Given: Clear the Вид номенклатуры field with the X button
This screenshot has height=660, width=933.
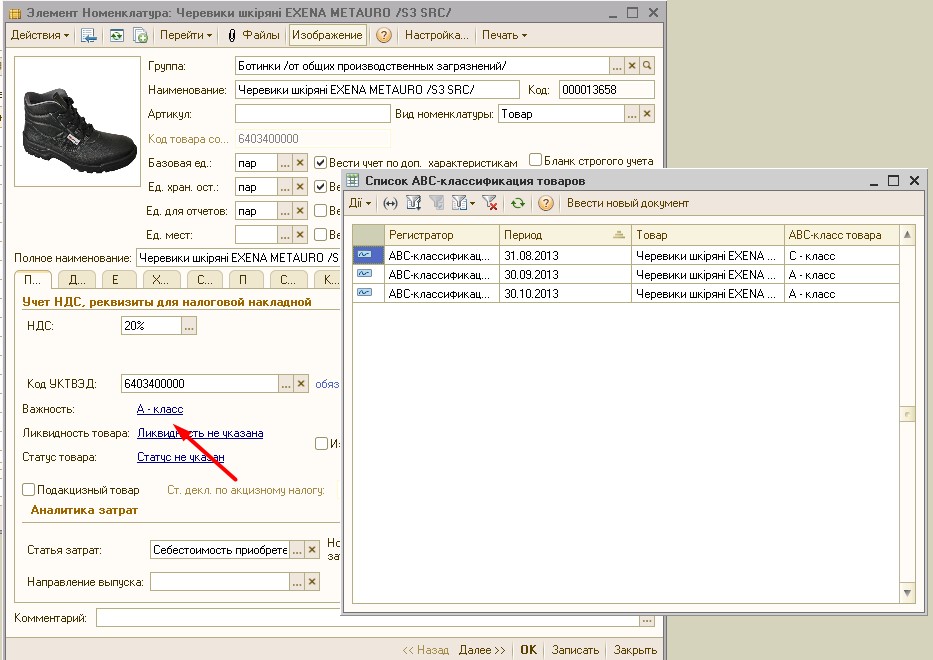Looking at the screenshot, I should pyautogui.click(x=647, y=114).
